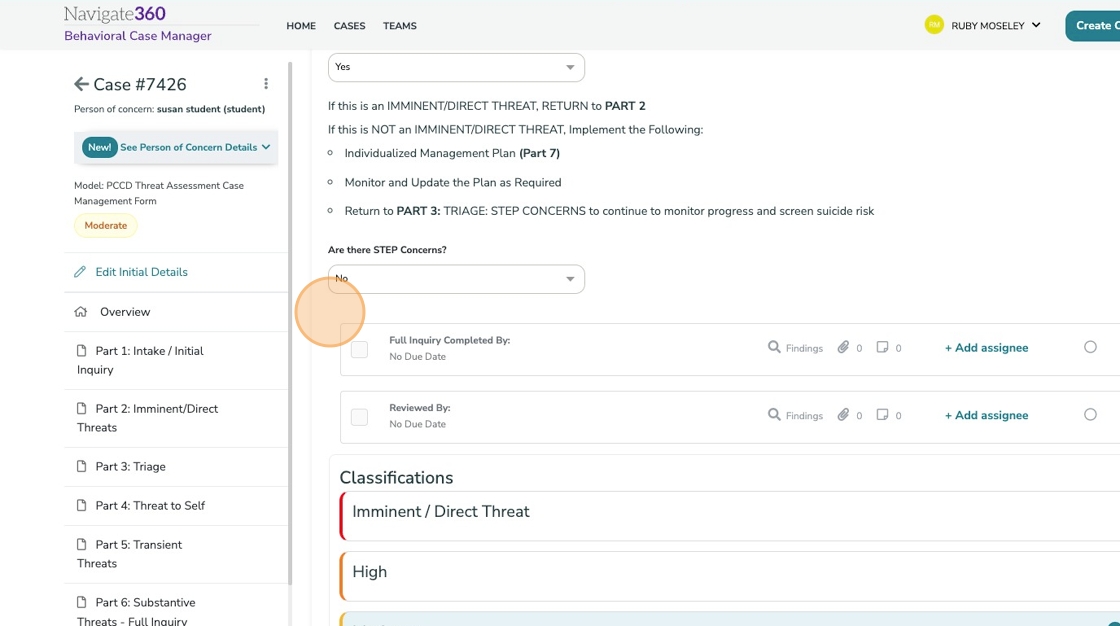Open Findings magnifier in Reviewed By row
This screenshot has height=626, width=1120.
coord(774,414)
